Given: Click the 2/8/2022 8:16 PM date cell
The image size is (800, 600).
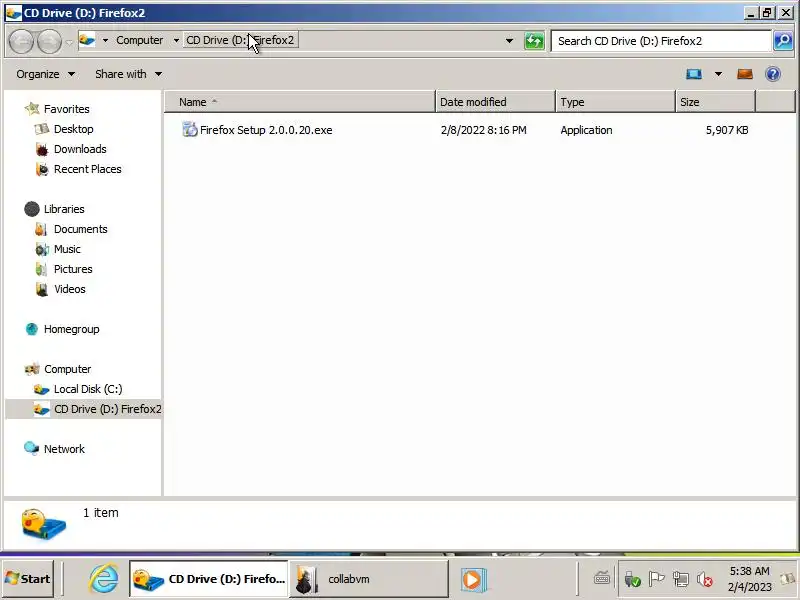Looking at the screenshot, I should coord(484,130).
